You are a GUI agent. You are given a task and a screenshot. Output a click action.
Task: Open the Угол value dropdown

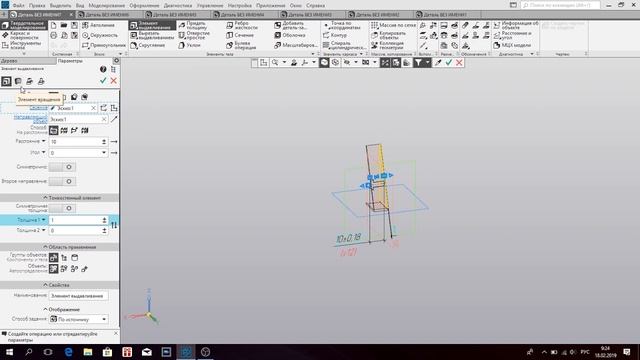104,153
